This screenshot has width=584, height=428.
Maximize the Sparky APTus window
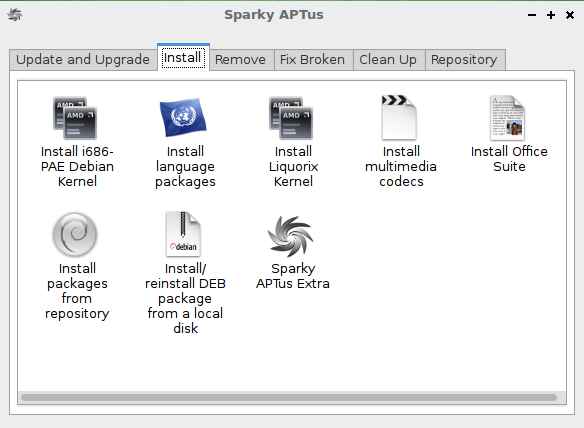click(x=551, y=15)
